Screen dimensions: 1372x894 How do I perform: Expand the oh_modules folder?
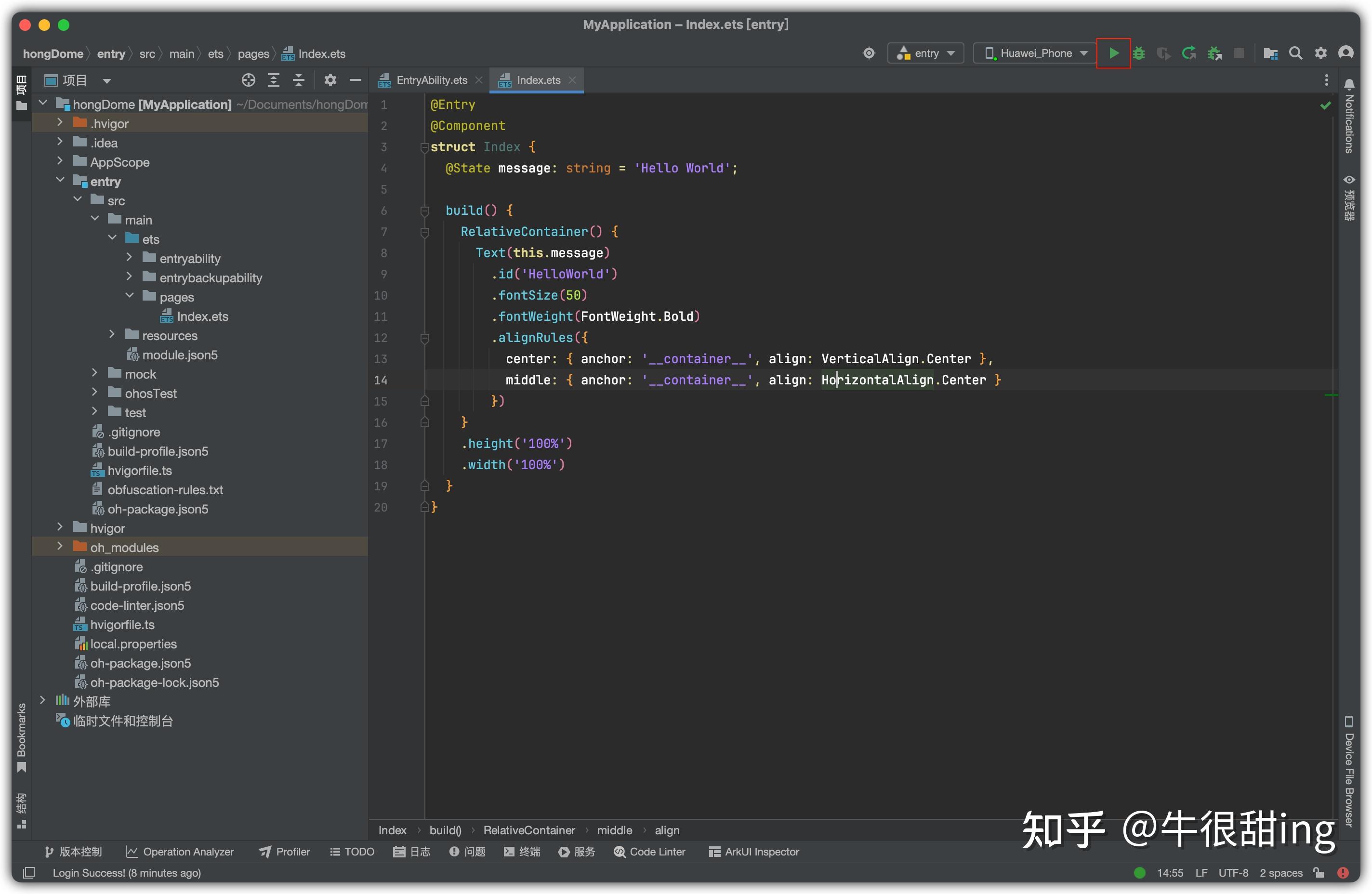pyautogui.click(x=59, y=546)
